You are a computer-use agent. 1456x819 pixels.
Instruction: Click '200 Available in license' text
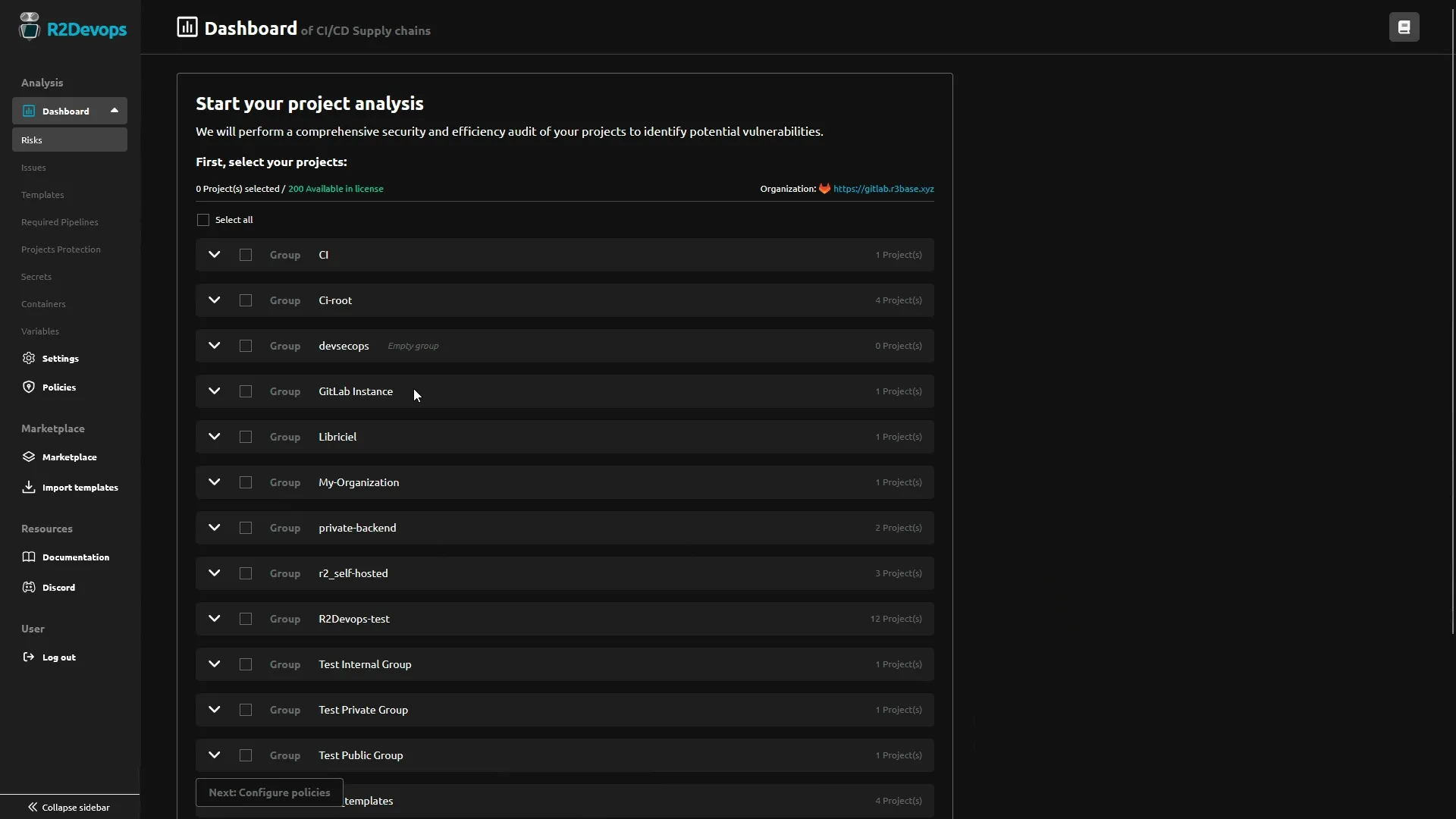tap(335, 189)
